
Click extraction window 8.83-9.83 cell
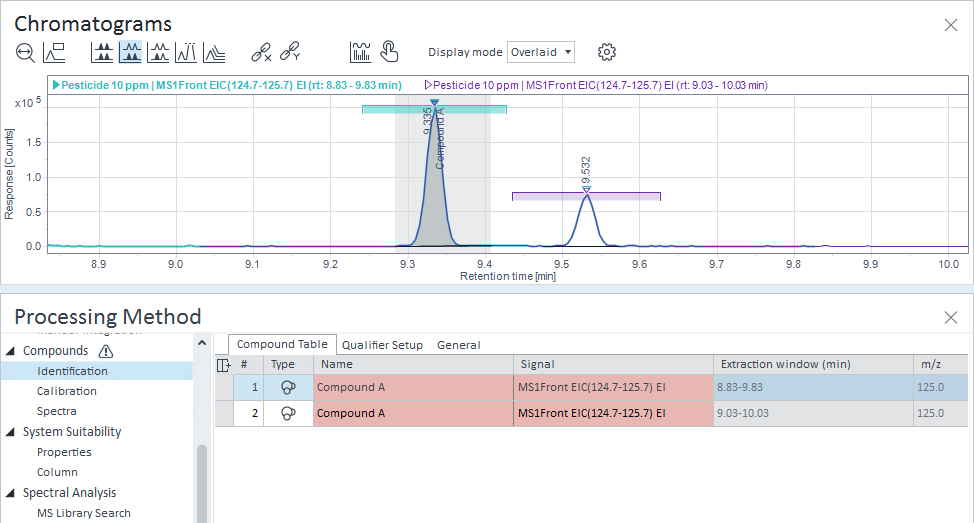(x=813, y=388)
